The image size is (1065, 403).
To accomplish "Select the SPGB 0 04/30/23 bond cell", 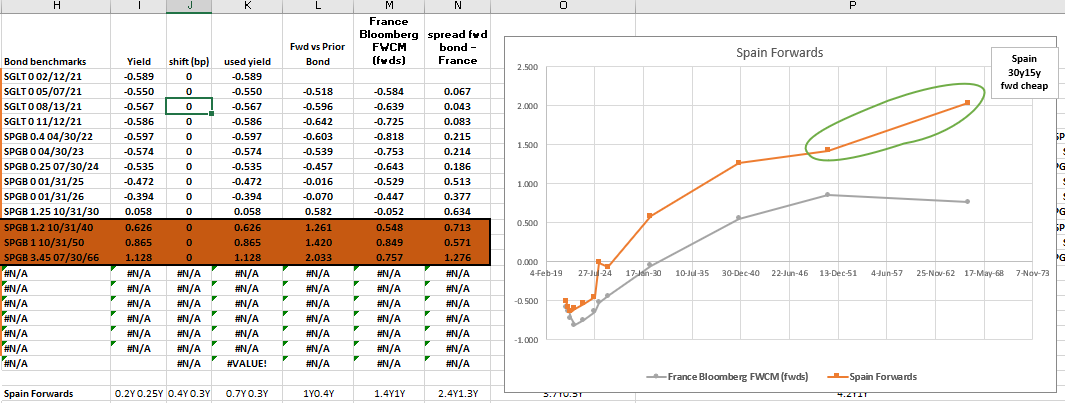I will point(56,151).
